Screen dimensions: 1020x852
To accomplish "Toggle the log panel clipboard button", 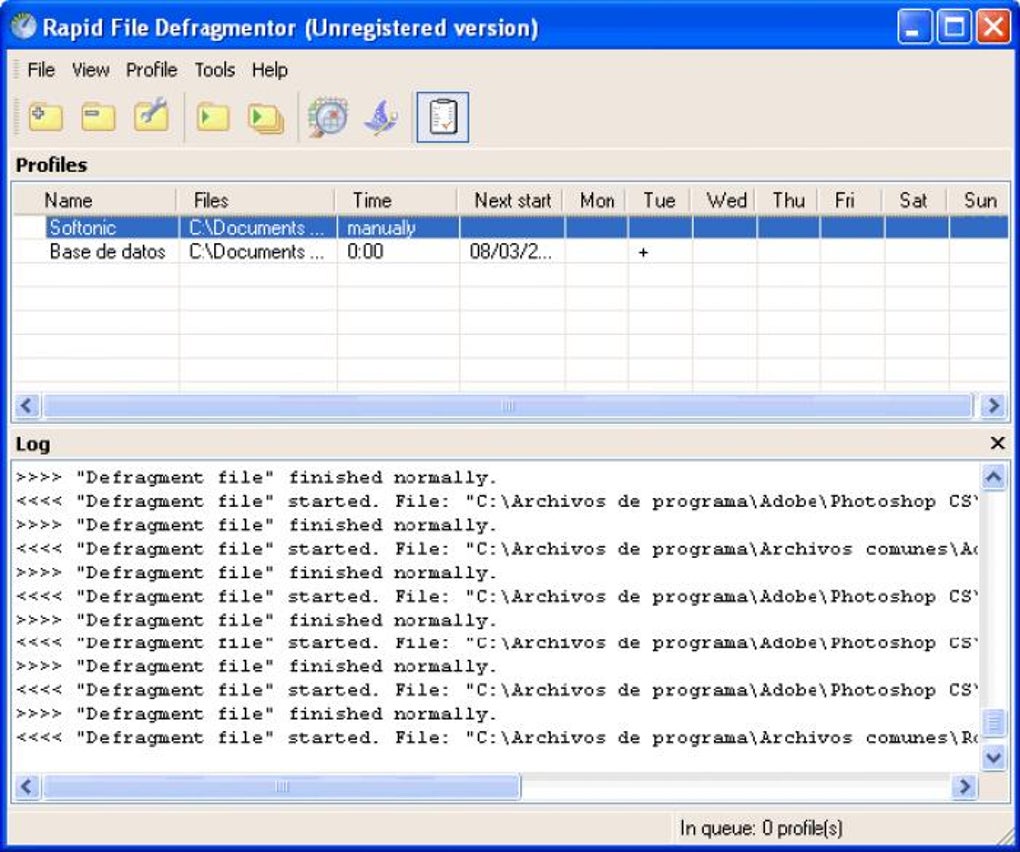I will 441,115.
